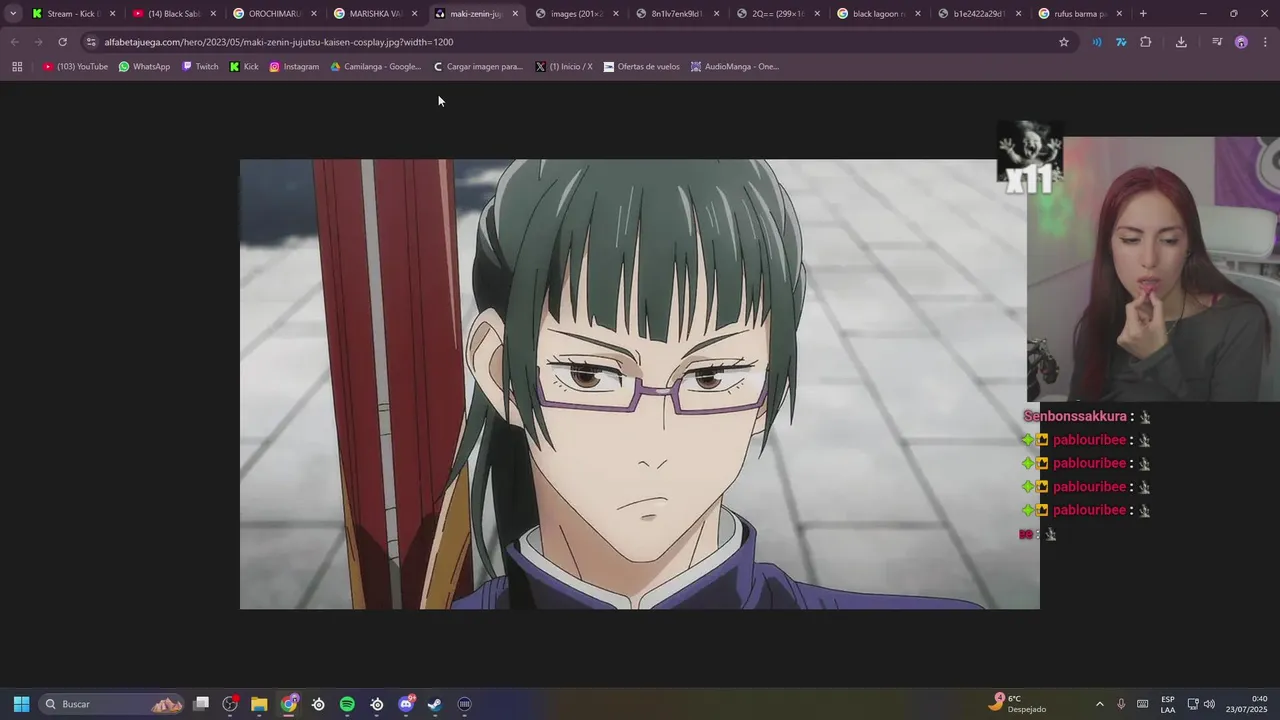This screenshot has height=720, width=1280.
Task: Open Chrome three-dot menu
Action: pos(1266,42)
